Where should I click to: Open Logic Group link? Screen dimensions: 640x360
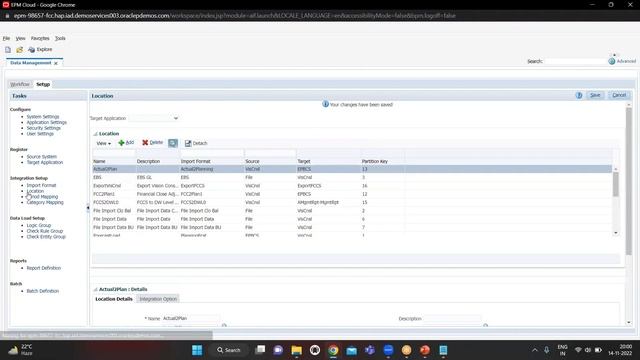click(39, 225)
